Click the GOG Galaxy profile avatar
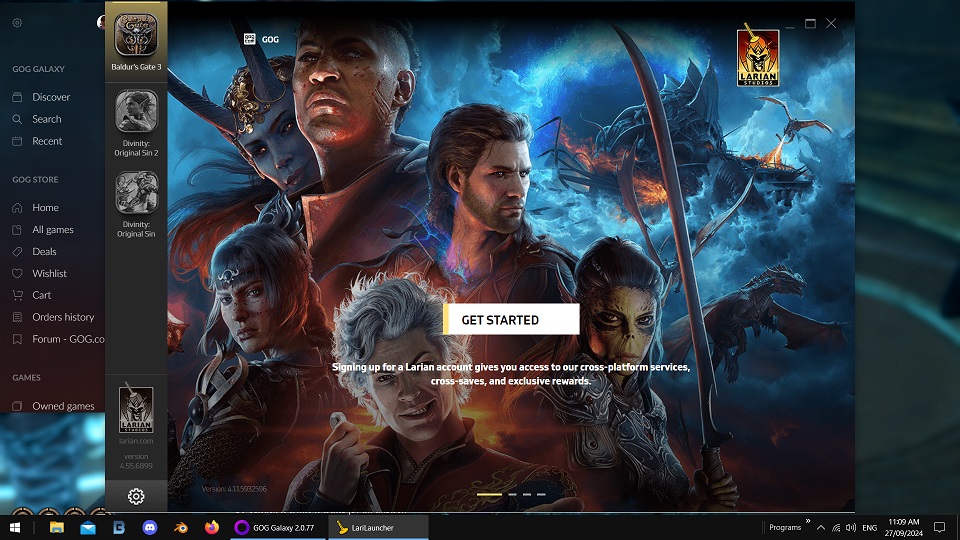The image size is (960, 540). click(x=101, y=22)
